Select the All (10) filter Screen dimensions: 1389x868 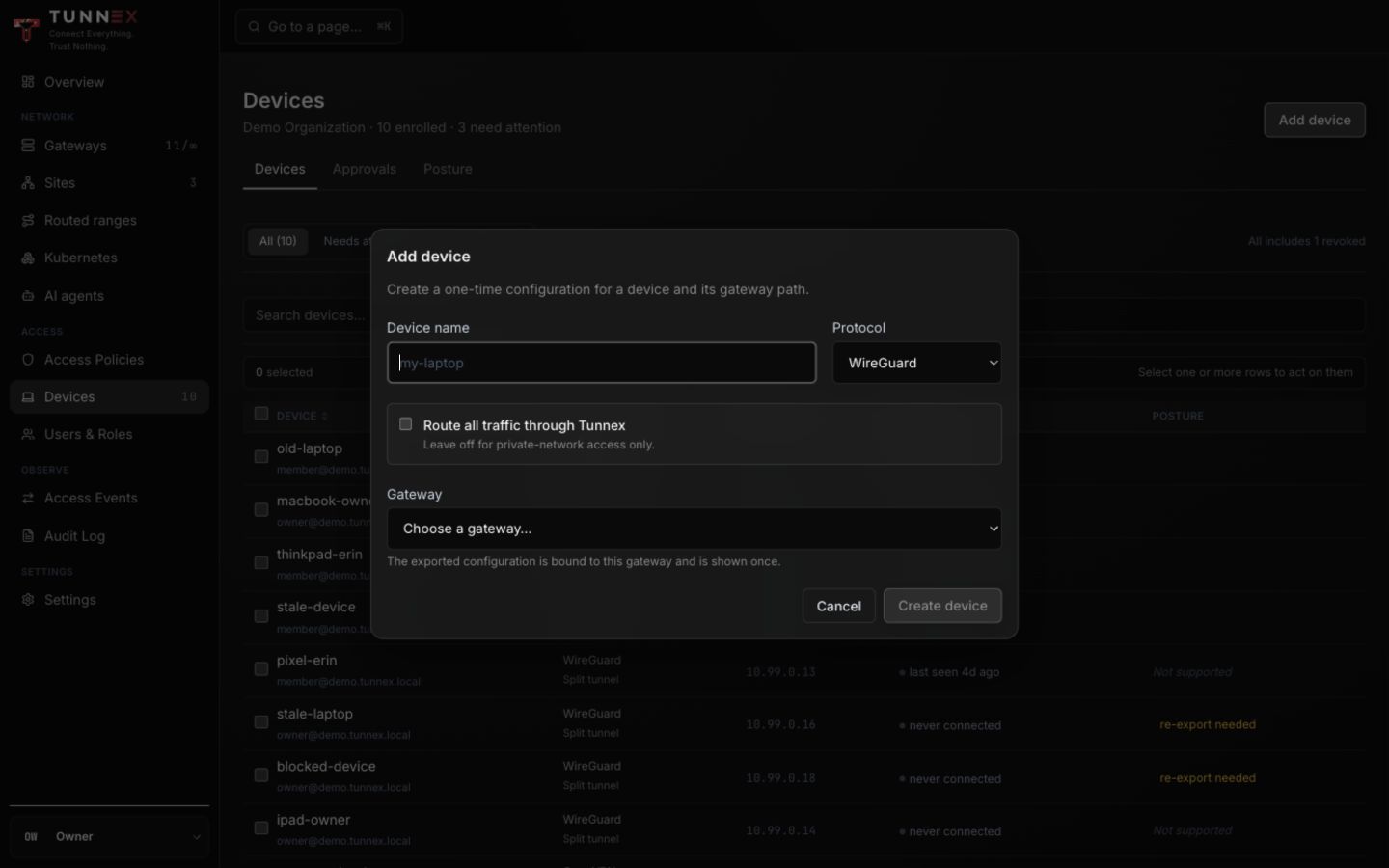pyautogui.click(x=278, y=241)
